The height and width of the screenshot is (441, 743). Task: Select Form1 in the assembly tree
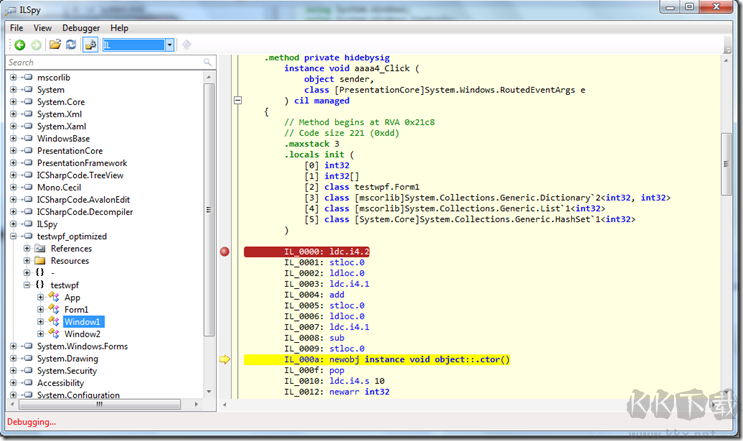77,309
